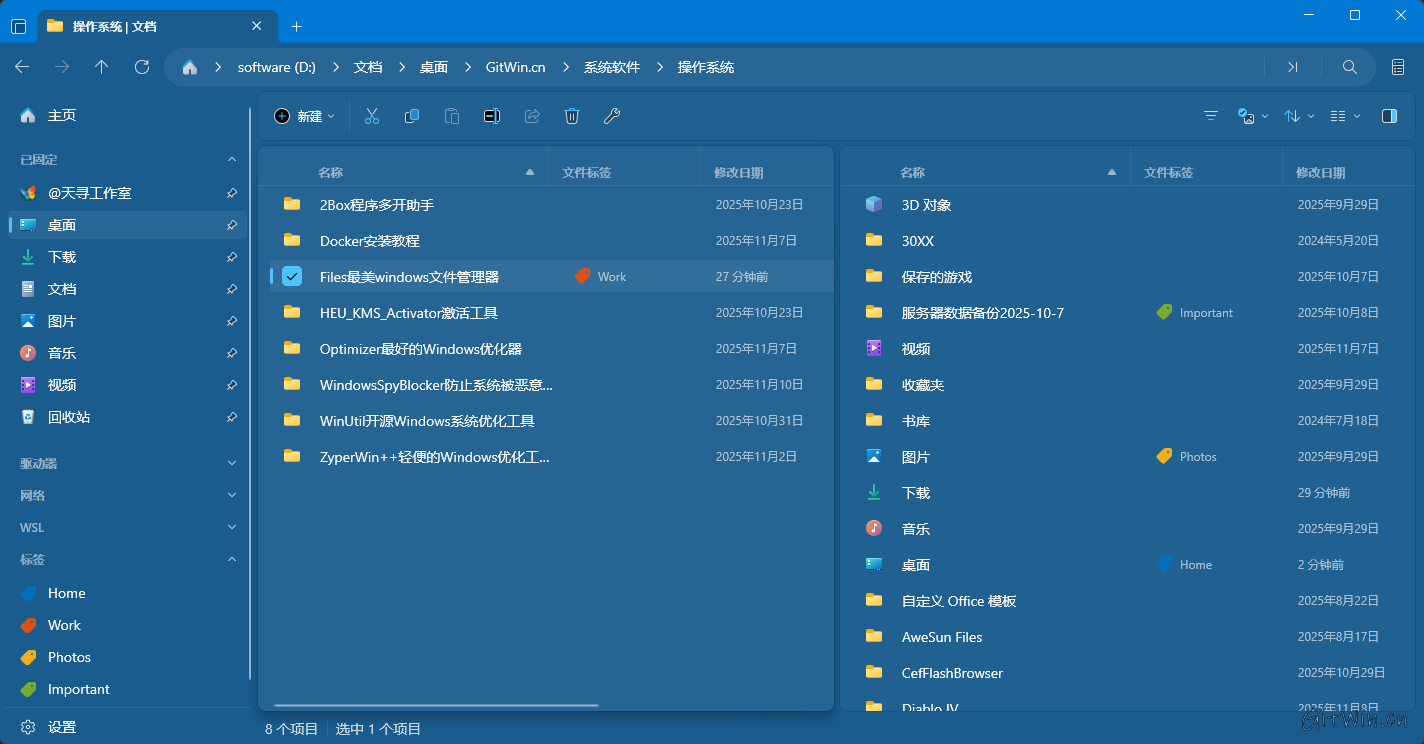
Task: Open properties with the wrench icon
Action: [x=612, y=116]
